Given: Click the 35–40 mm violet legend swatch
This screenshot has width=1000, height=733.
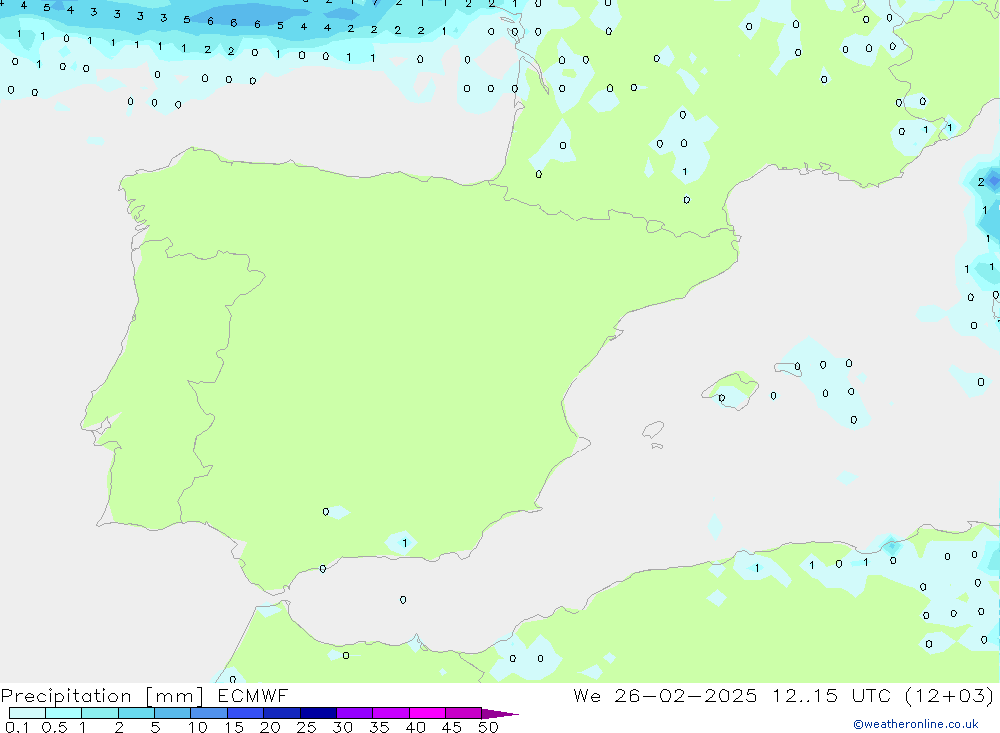Looking at the screenshot, I should click(x=391, y=713).
